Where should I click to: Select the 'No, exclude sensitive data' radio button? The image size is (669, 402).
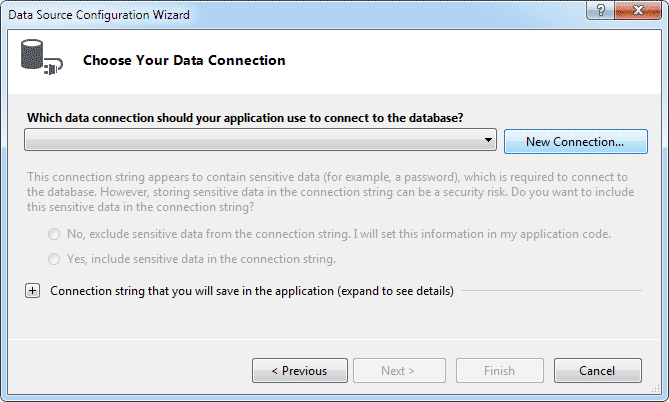(x=53, y=234)
